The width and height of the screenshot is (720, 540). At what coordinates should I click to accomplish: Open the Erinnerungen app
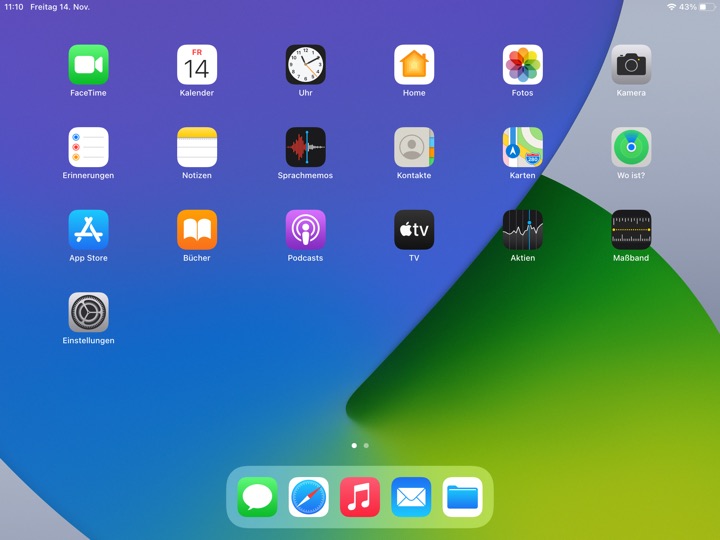[x=88, y=147]
